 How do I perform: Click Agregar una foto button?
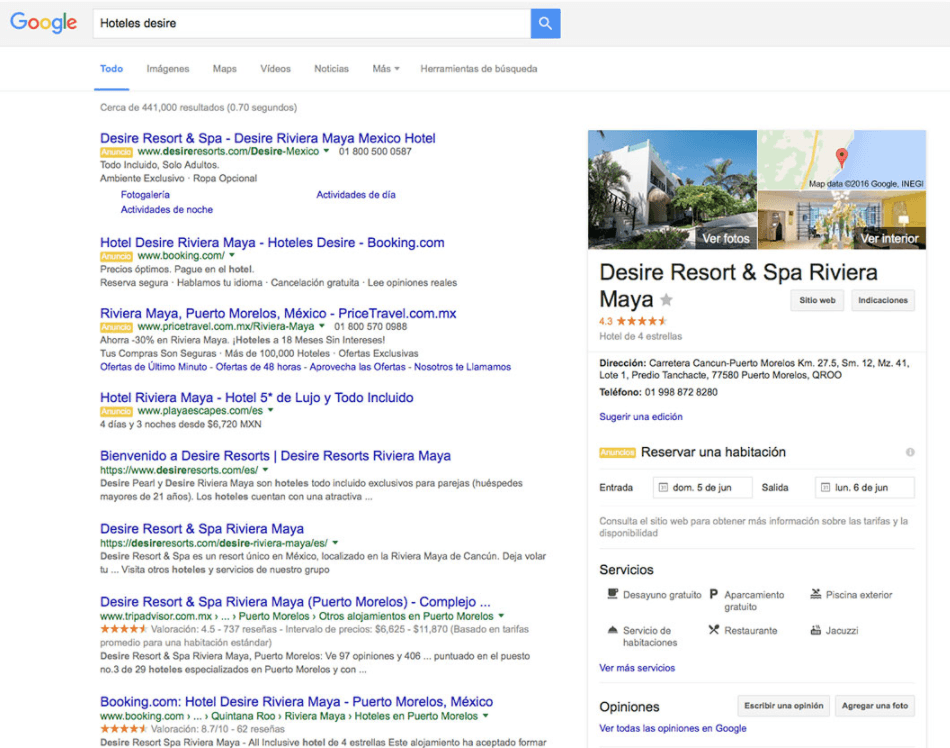pyautogui.click(x=875, y=706)
